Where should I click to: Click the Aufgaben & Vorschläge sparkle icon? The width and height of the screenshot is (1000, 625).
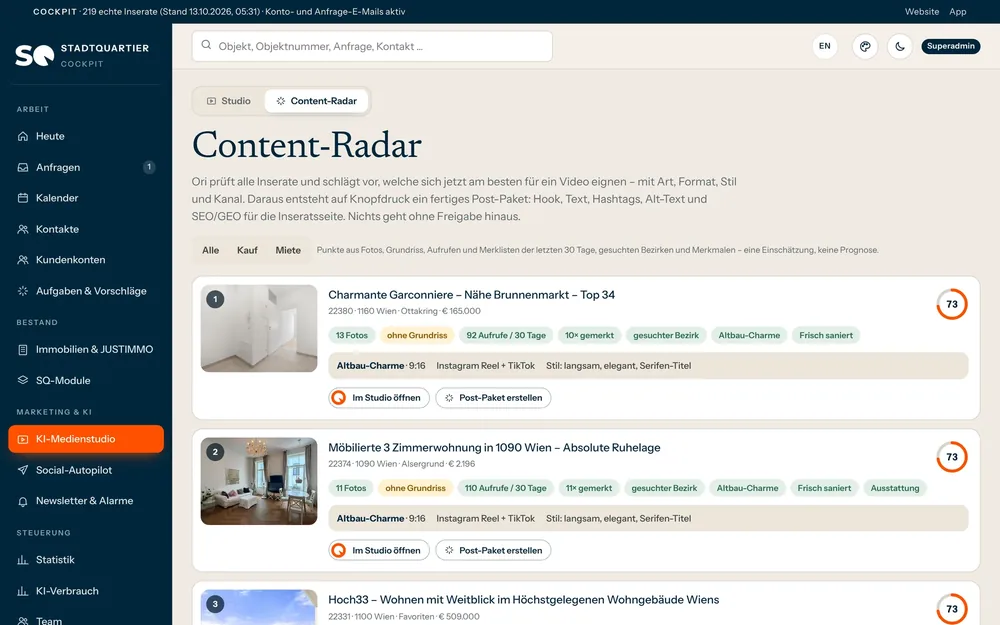(23, 291)
